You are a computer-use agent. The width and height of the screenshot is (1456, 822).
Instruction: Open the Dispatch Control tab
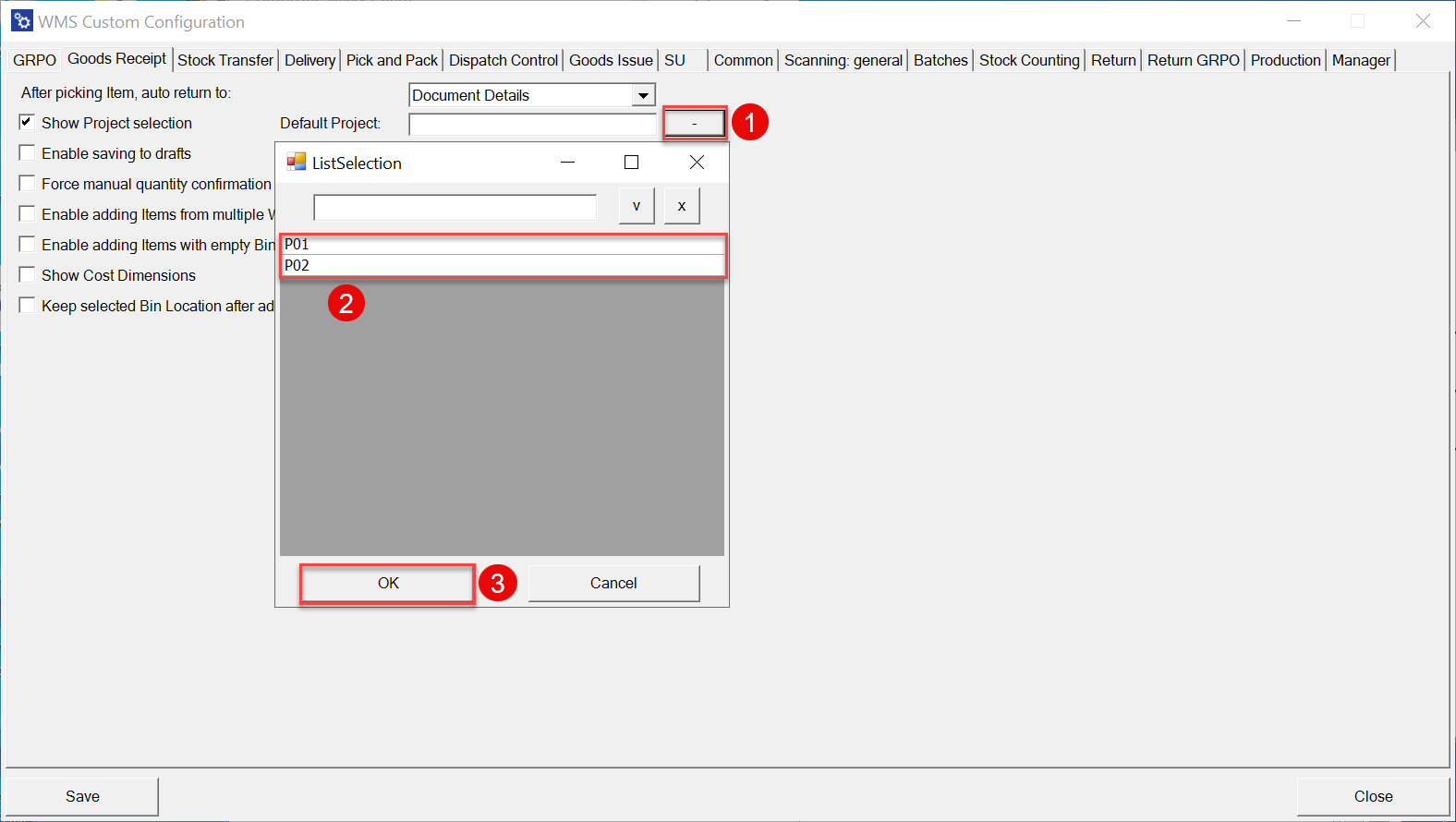pyautogui.click(x=504, y=60)
